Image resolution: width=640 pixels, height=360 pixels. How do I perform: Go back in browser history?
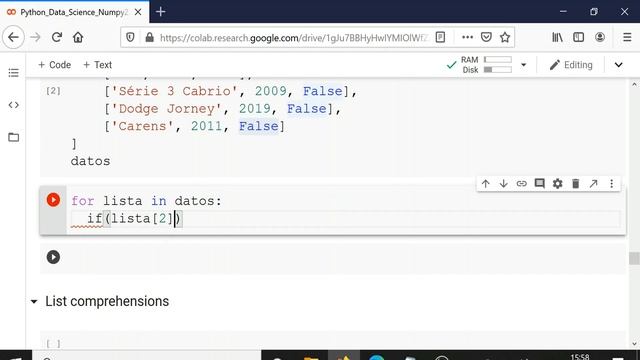pos(13,38)
